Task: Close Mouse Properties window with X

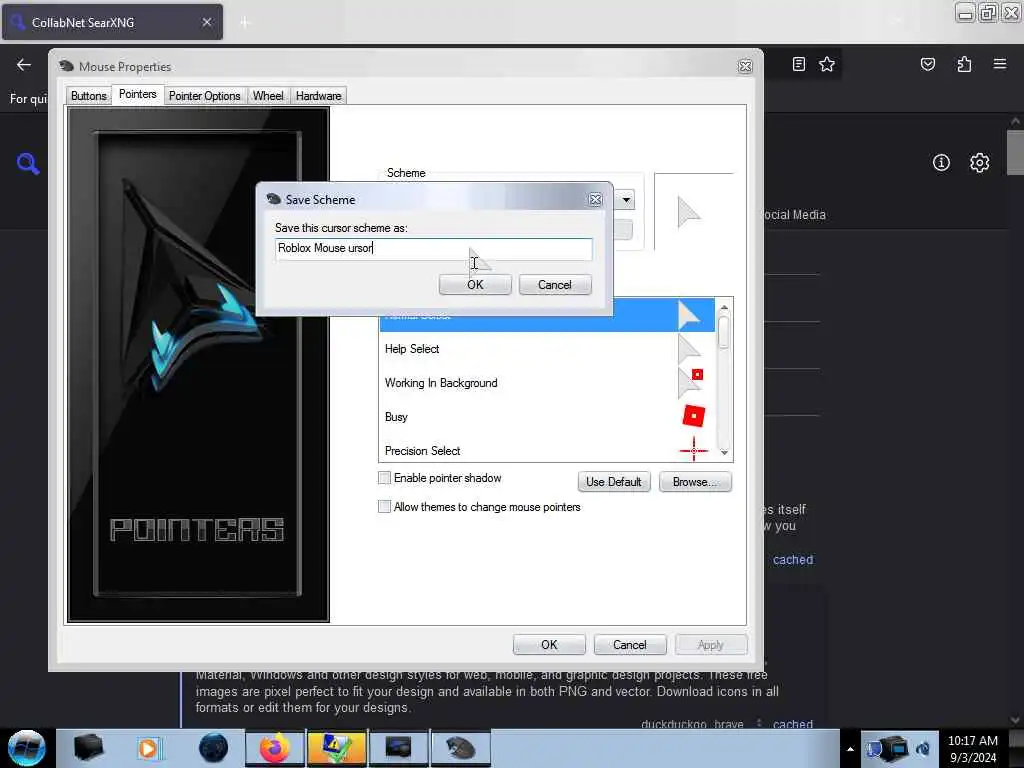Action: coord(744,66)
